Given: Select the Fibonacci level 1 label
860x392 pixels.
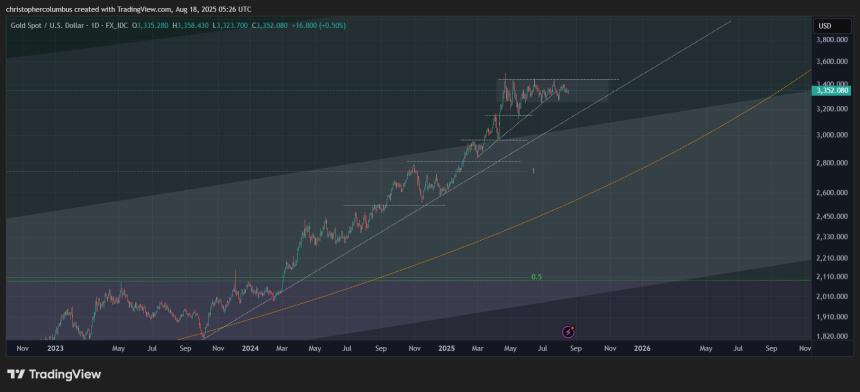Looking at the screenshot, I should [x=534, y=171].
